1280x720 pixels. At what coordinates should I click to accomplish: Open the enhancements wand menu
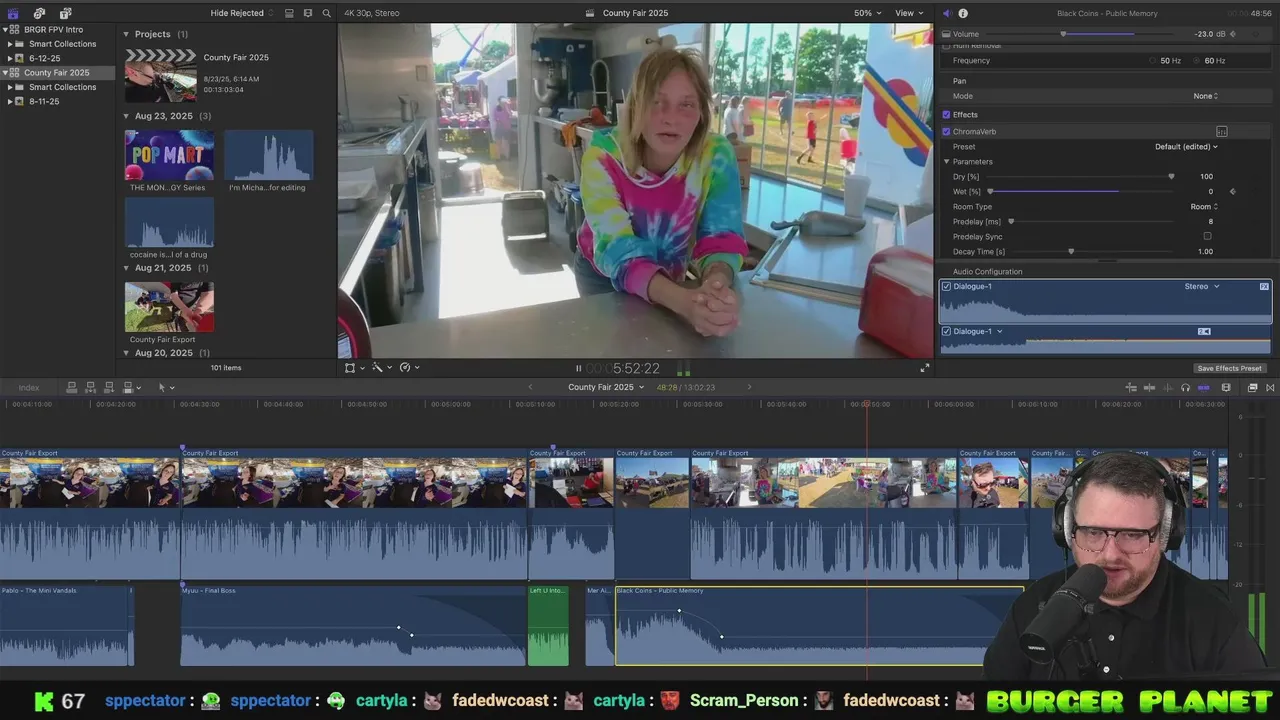(x=380, y=368)
